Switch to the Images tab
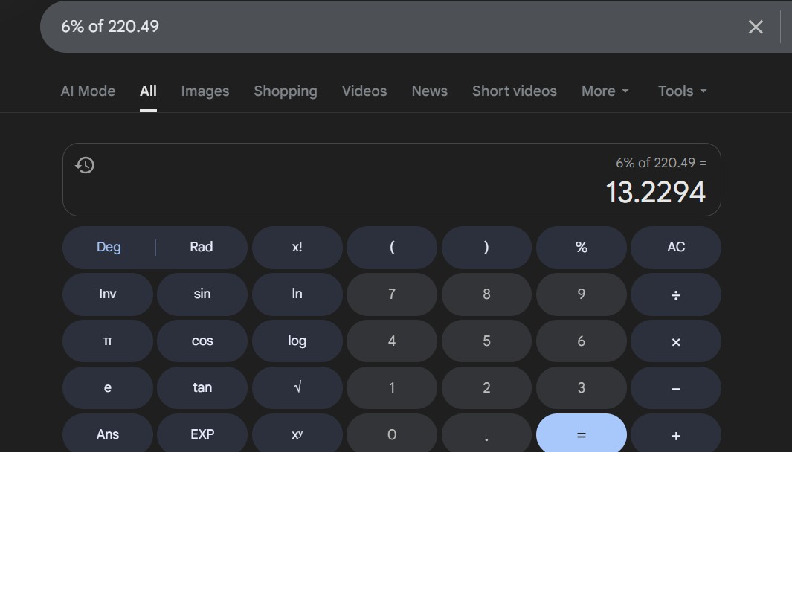This screenshot has height=612, width=792. click(x=205, y=91)
